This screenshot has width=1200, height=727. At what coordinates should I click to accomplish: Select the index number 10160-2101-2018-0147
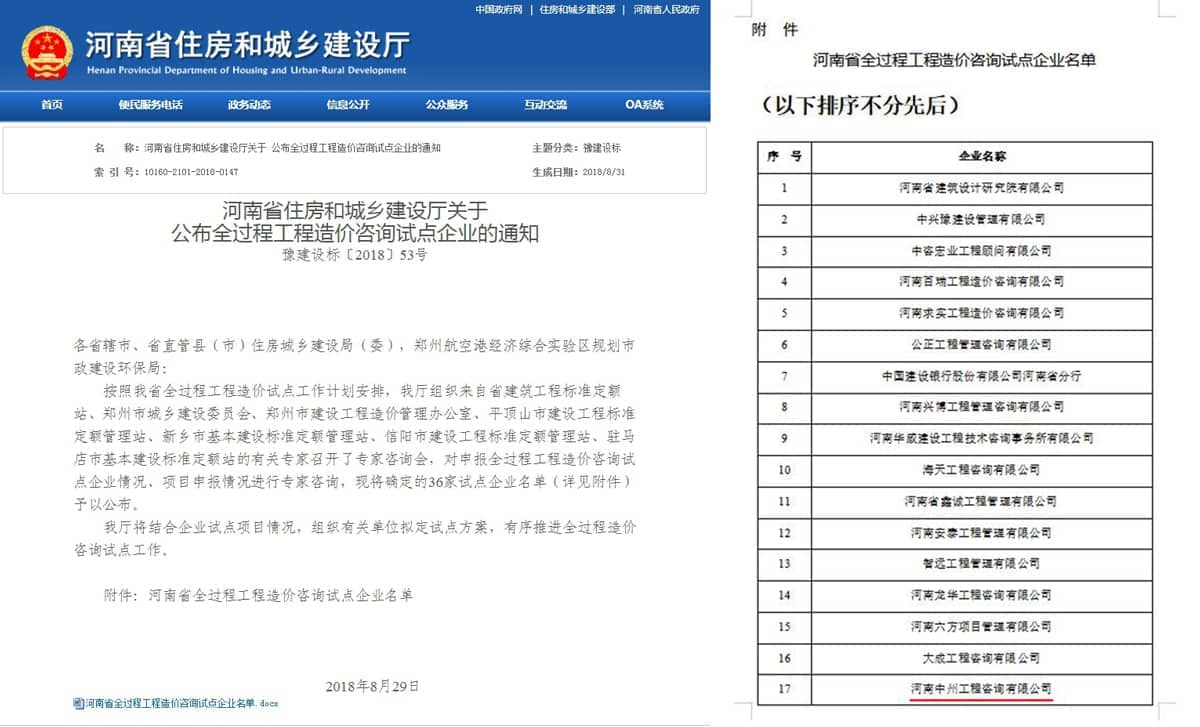click(191, 172)
